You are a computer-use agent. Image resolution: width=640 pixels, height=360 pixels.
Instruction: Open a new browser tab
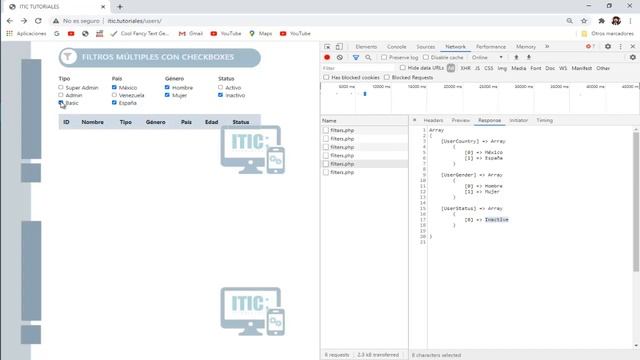pyautogui.click(x=120, y=7)
